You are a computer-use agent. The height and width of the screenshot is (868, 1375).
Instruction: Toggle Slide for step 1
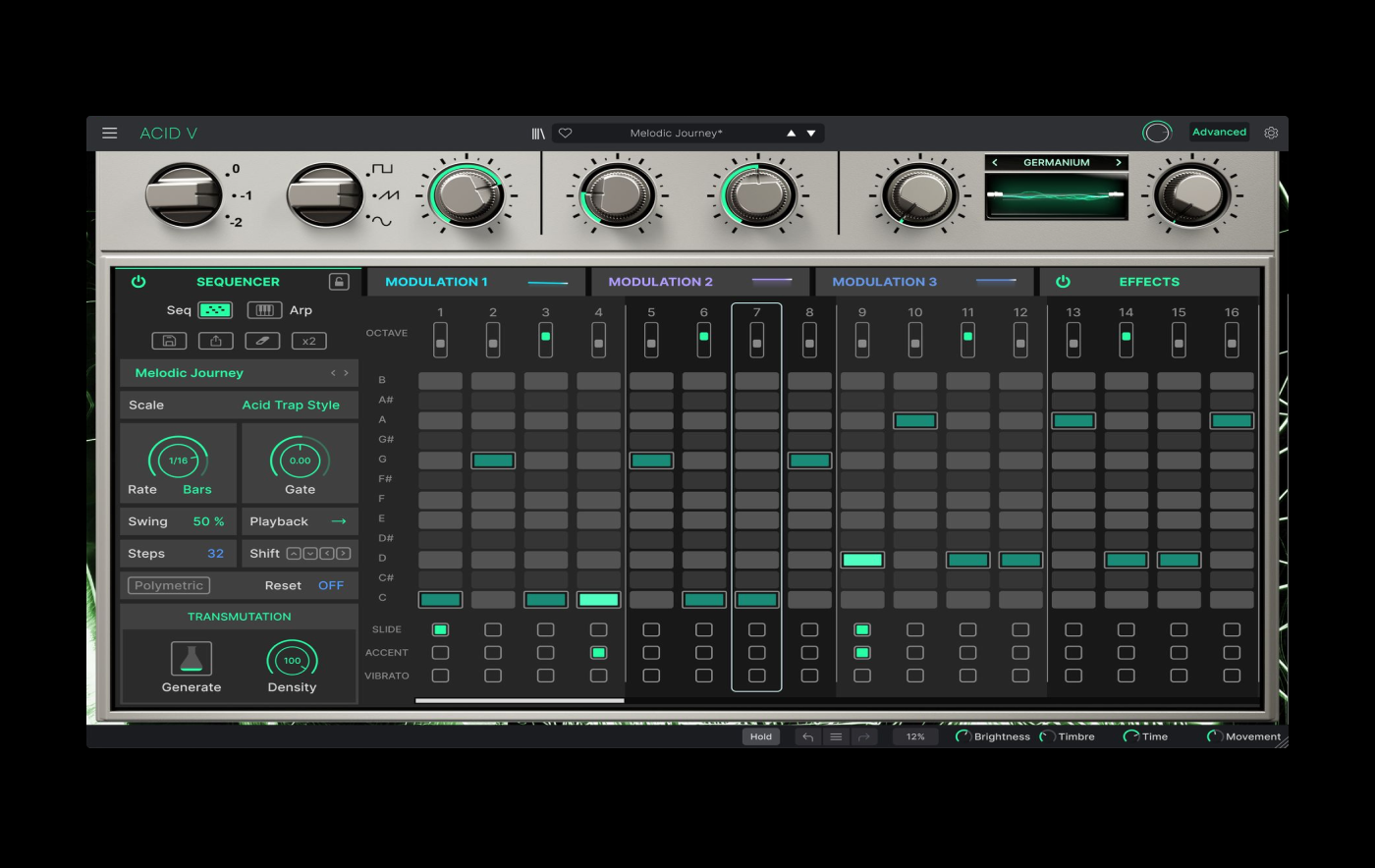(440, 629)
